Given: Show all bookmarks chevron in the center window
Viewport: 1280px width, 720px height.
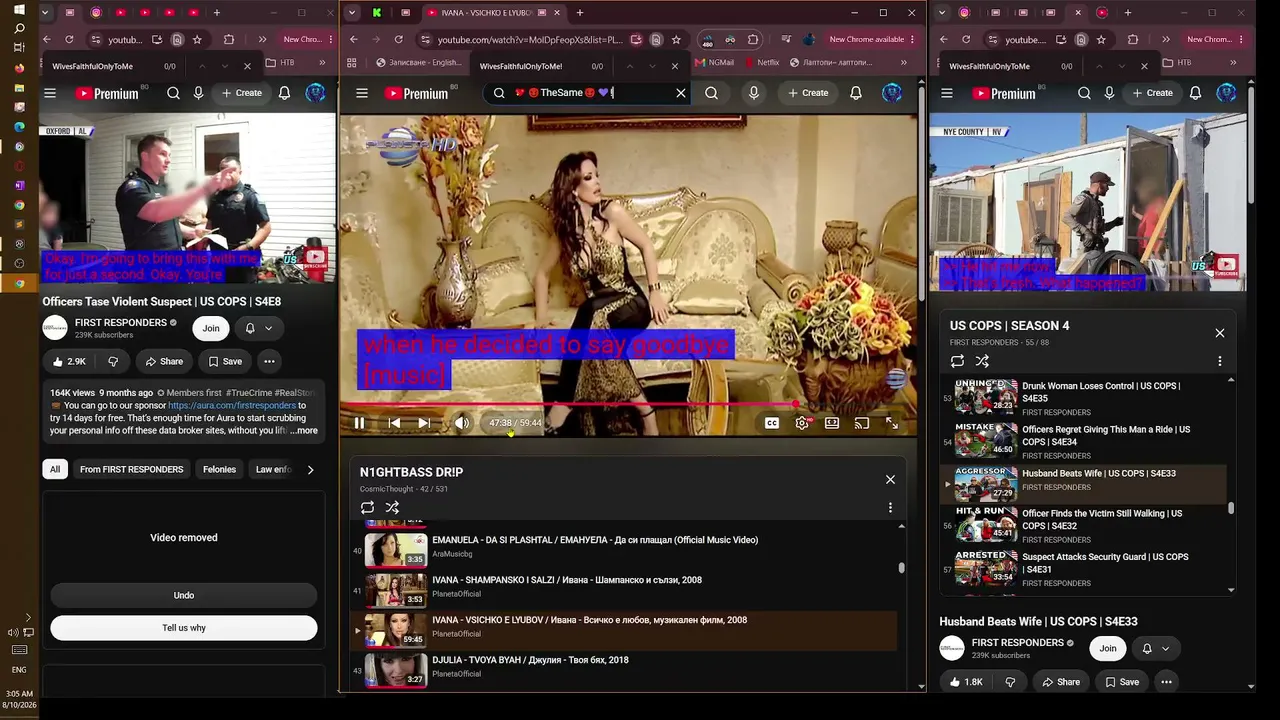Looking at the screenshot, I should [904, 62].
